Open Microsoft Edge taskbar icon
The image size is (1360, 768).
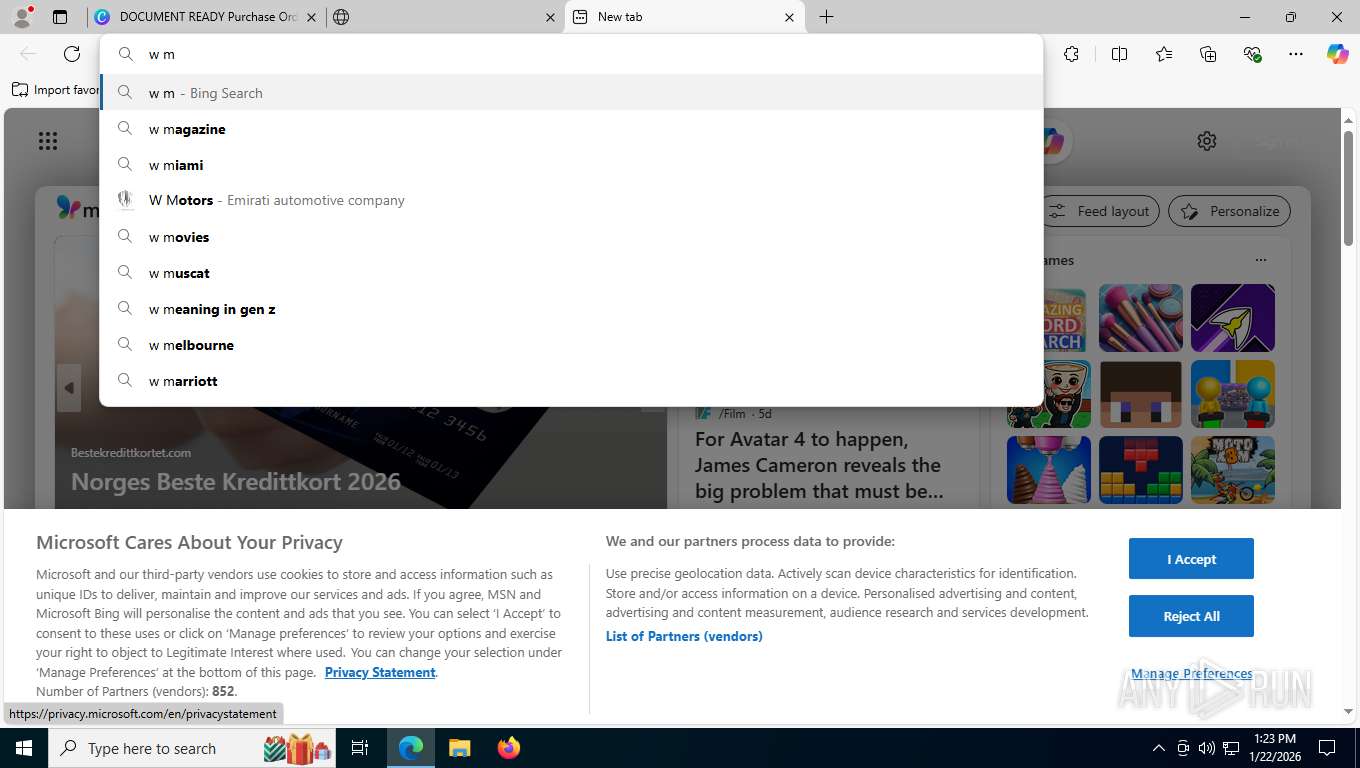pos(411,748)
